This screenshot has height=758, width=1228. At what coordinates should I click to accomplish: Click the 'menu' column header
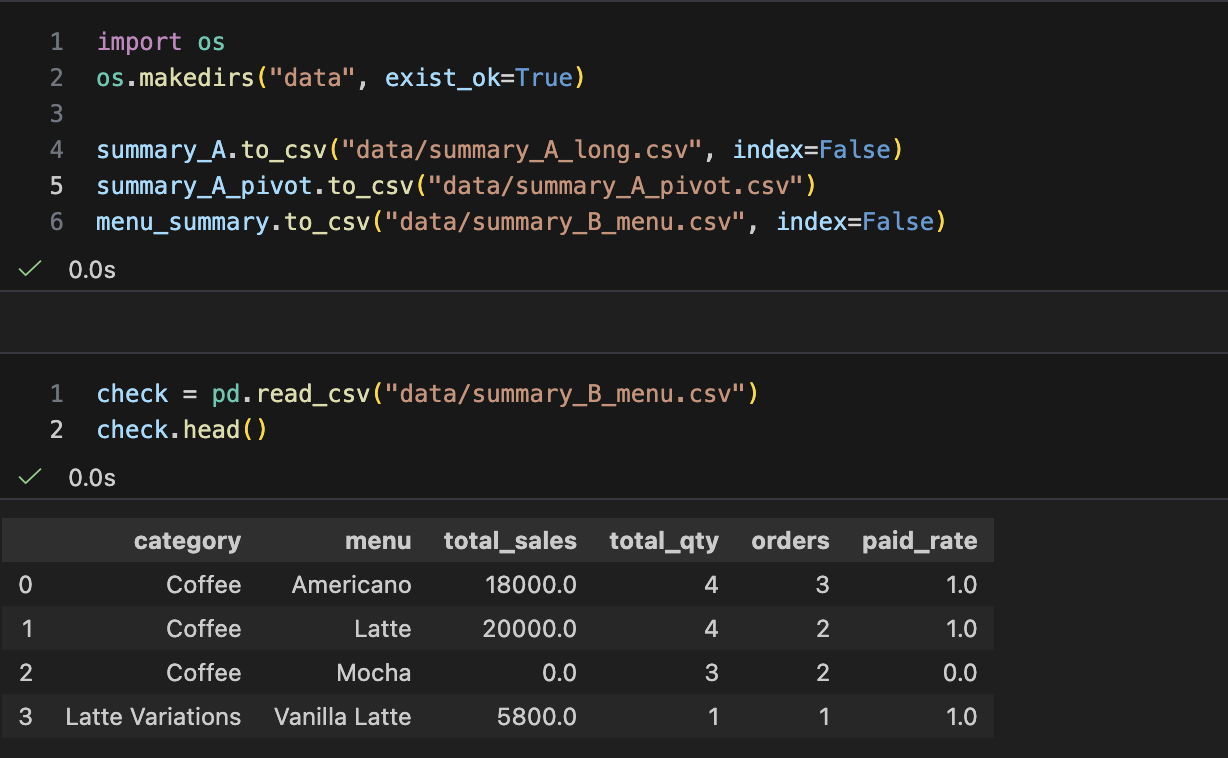pyautogui.click(x=378, y=541)
